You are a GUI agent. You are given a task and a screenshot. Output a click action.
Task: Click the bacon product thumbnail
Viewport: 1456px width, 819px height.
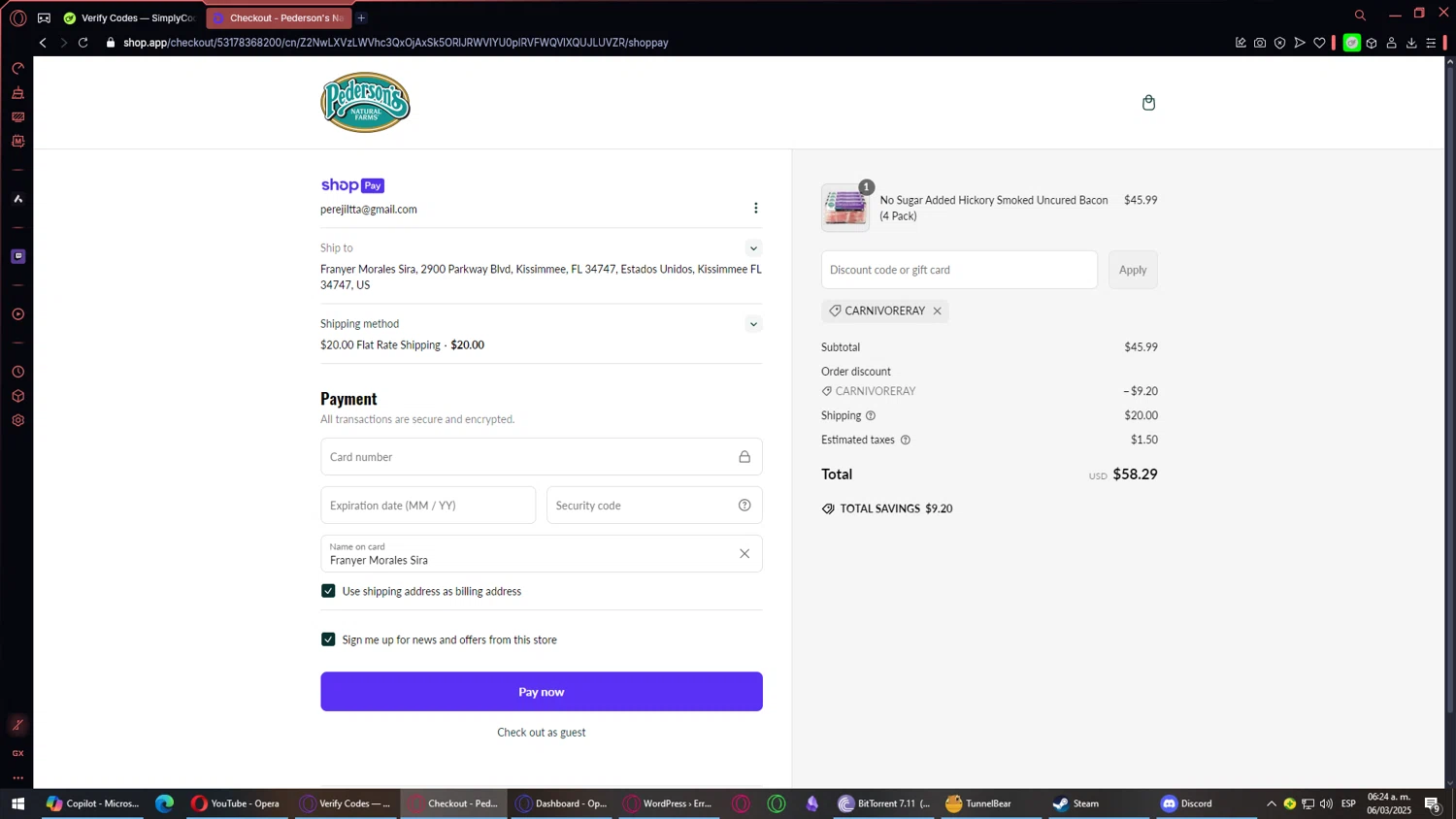tap(844, 208)
